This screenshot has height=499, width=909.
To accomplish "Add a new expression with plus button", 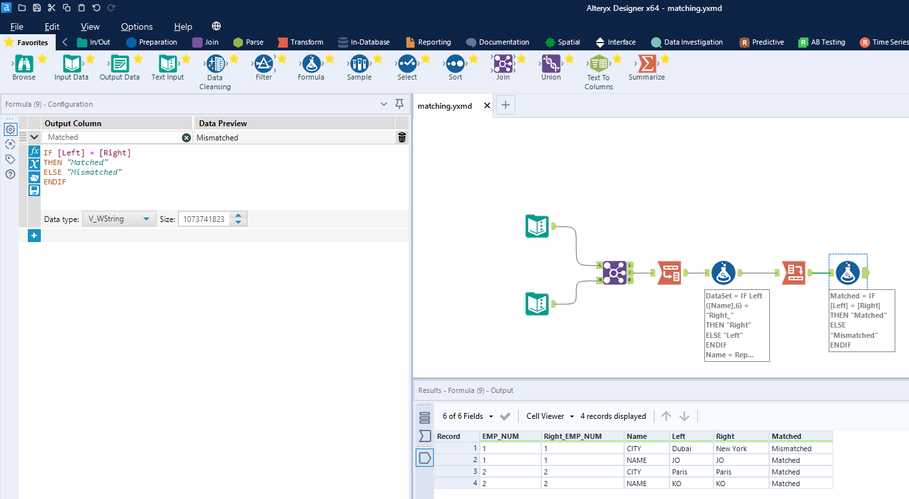I will [x=34, y=235].
